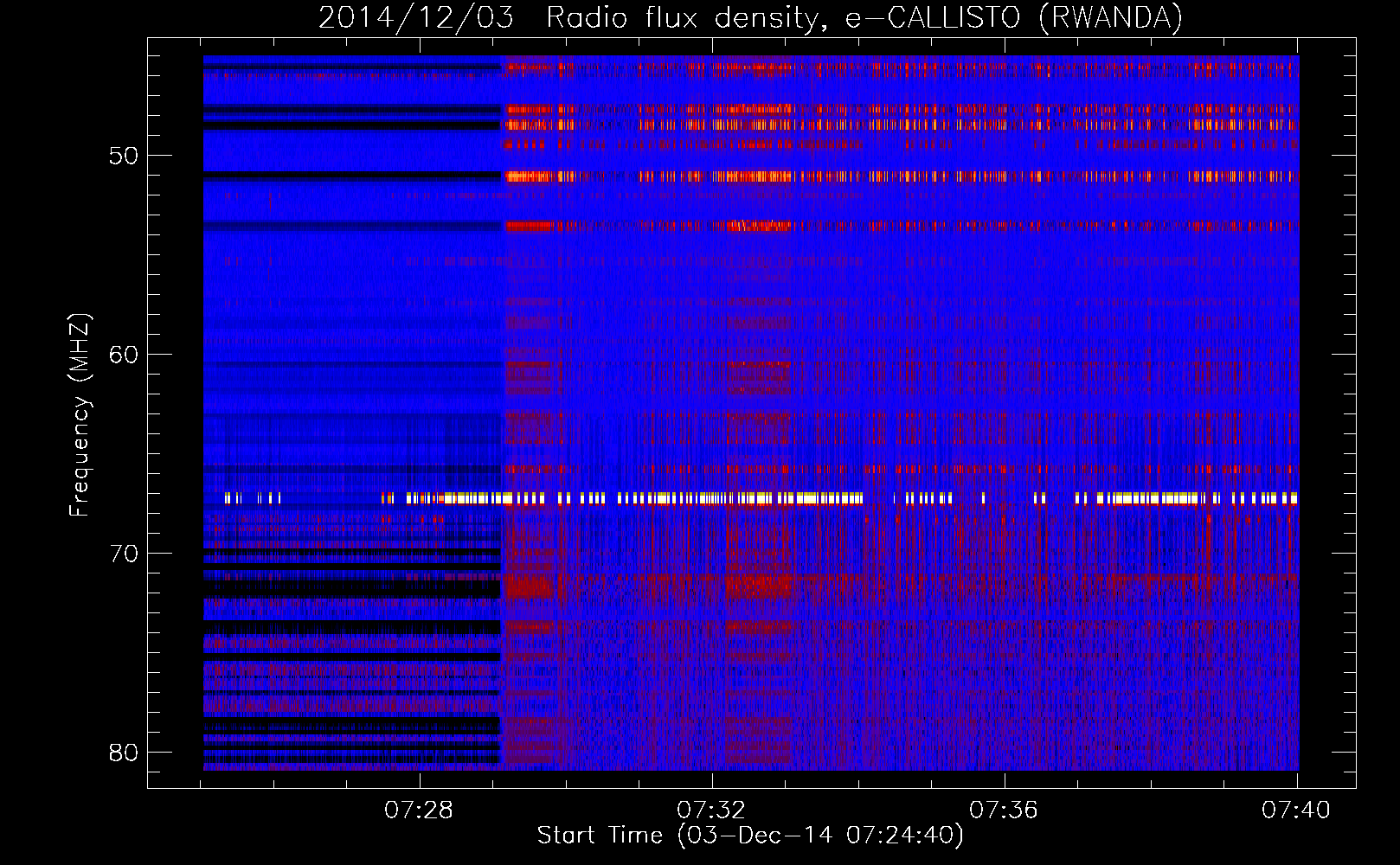Select the "Start Time (03-Dec-14 07:24:40)" label

tap(750, 836)
